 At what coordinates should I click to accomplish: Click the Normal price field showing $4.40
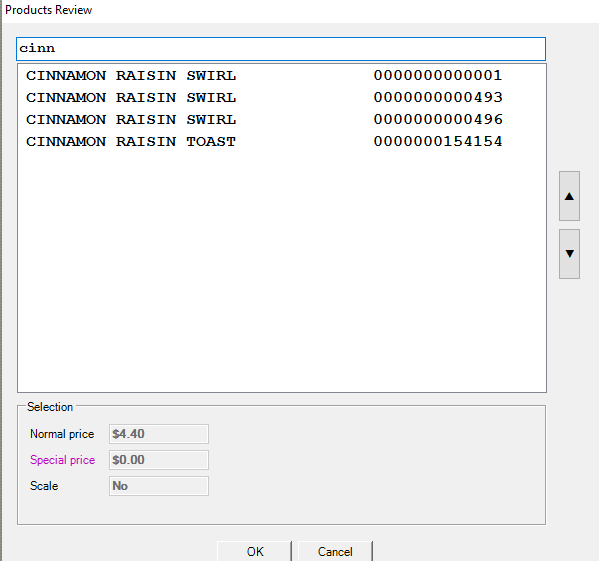click(x=159, y=434)
